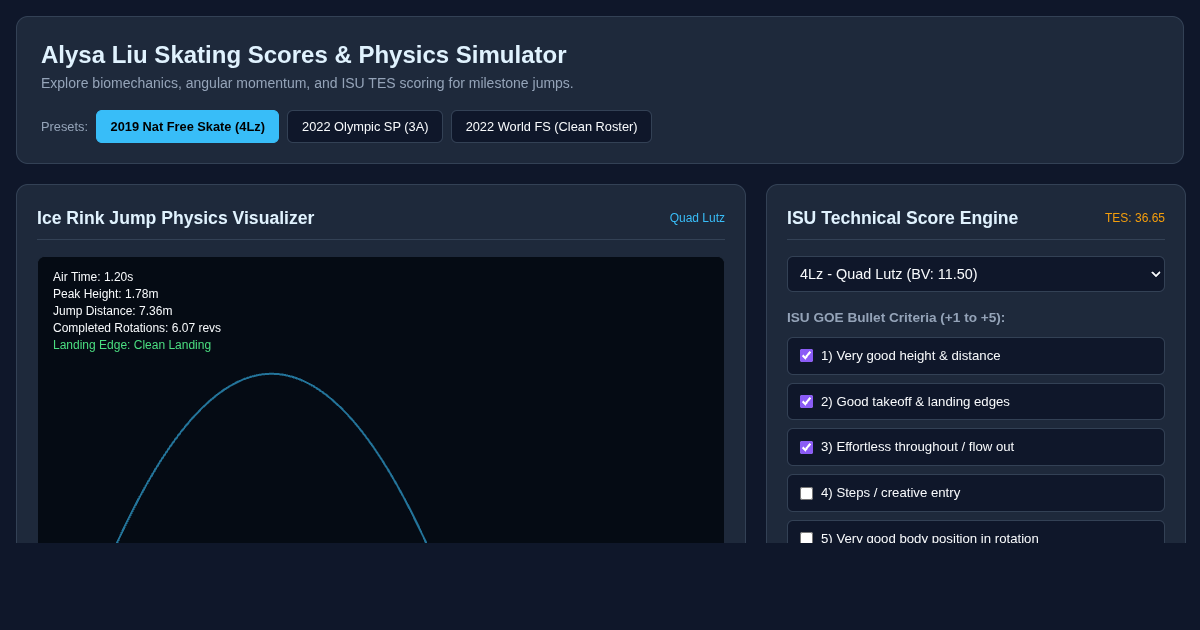
Task: Click ISU GOE Bullet Criteria label
Action: pyautogui.click(x=896, y=318)
